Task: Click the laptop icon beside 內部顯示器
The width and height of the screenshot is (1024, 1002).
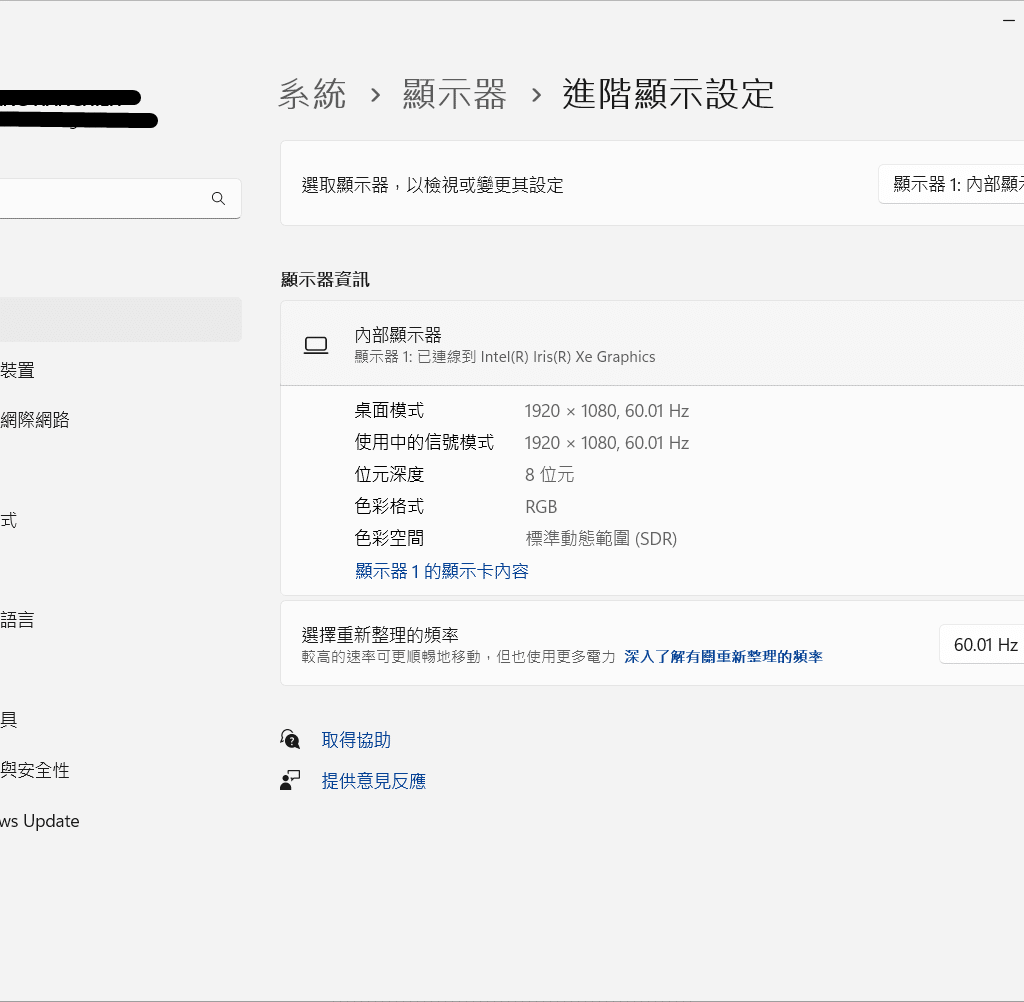Action: 316,346
